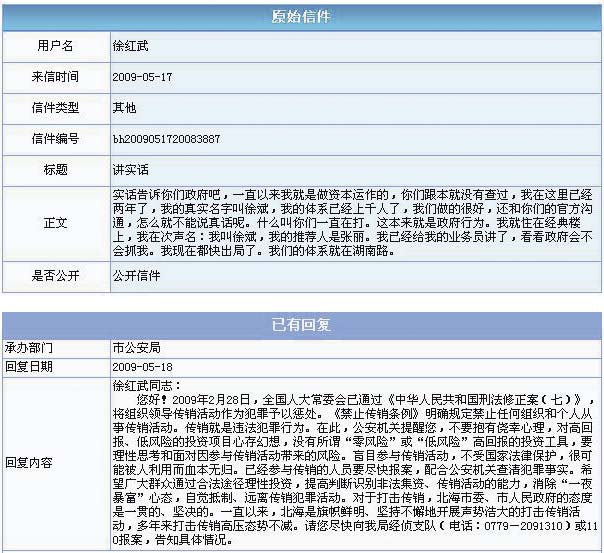The height and width of the screenshot is (553, 604).
Task: Click the 信件类型 label
Action: pyautogui.click(x=56, y=107)
